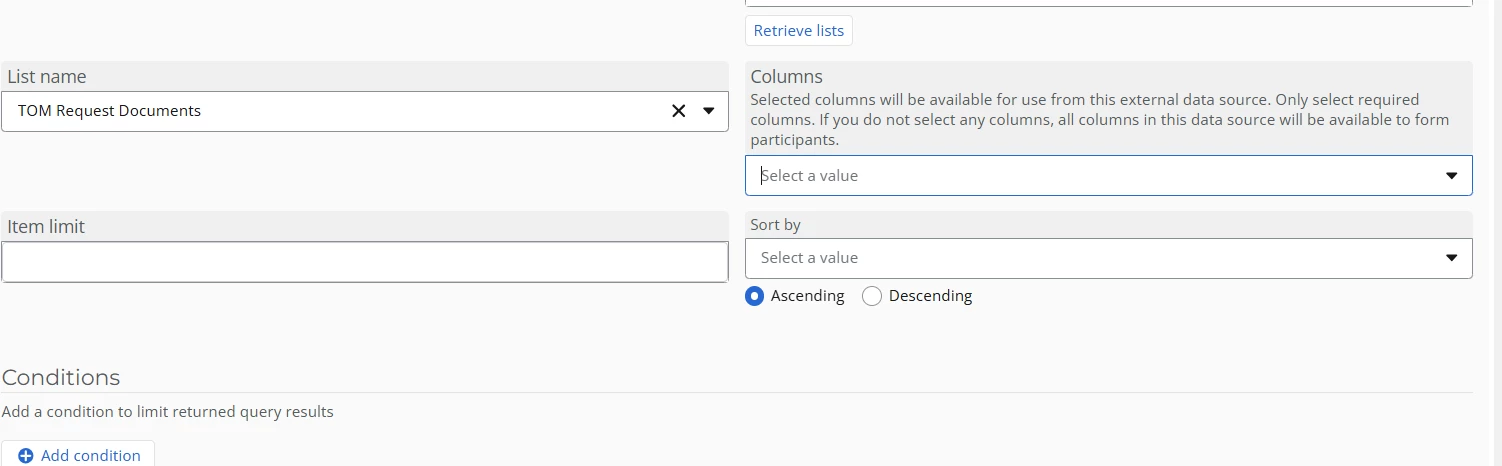Choose the Descending radio button
1502x466 pixels.
872,296
